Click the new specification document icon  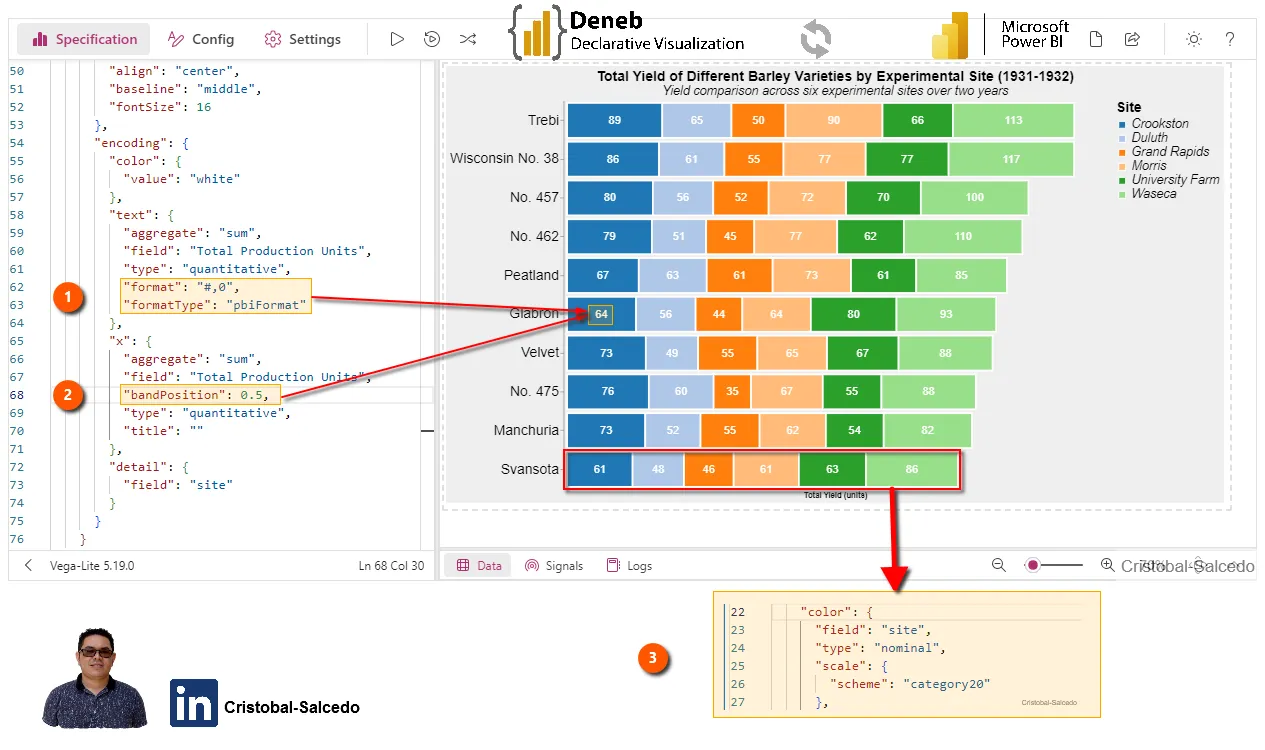tap(1096, 39)
